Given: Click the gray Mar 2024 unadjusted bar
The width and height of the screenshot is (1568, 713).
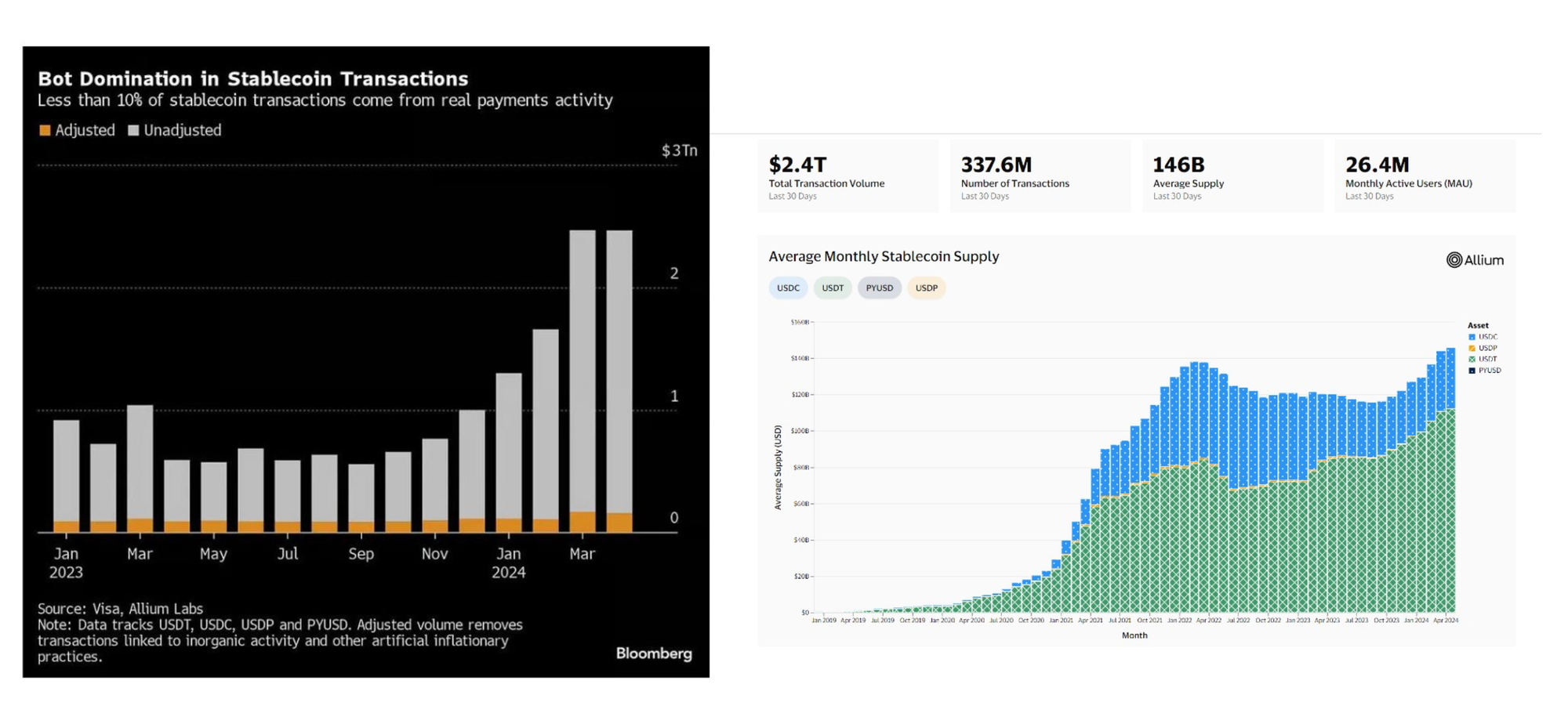Looking at the screenshot, I should pyautogui.click(x=583, y=368).
